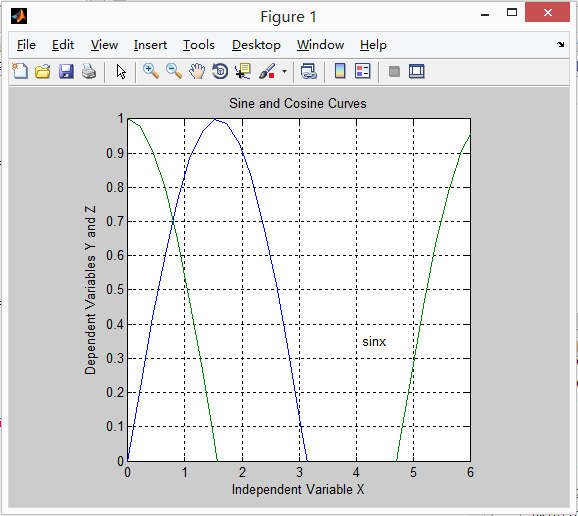
Task: Select the Edit Plot arrow tool
Action: 121,71
